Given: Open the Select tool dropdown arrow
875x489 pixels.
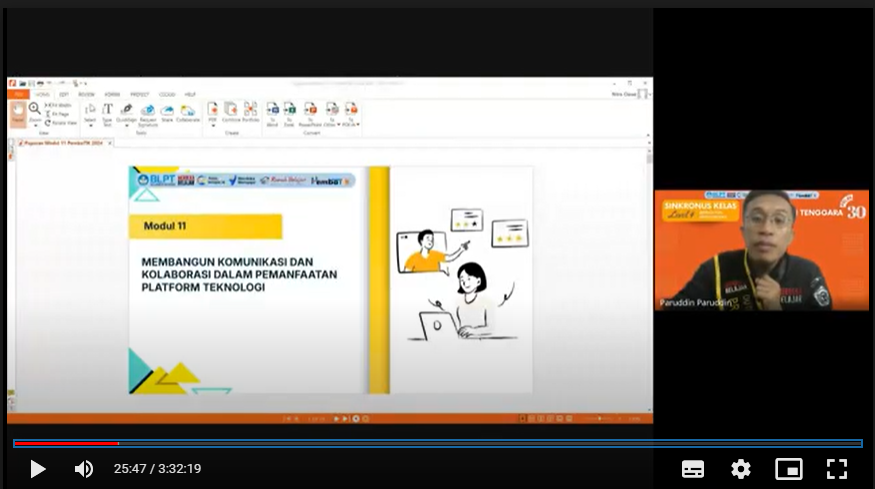Looking at the screenshot, I should 90,126.
